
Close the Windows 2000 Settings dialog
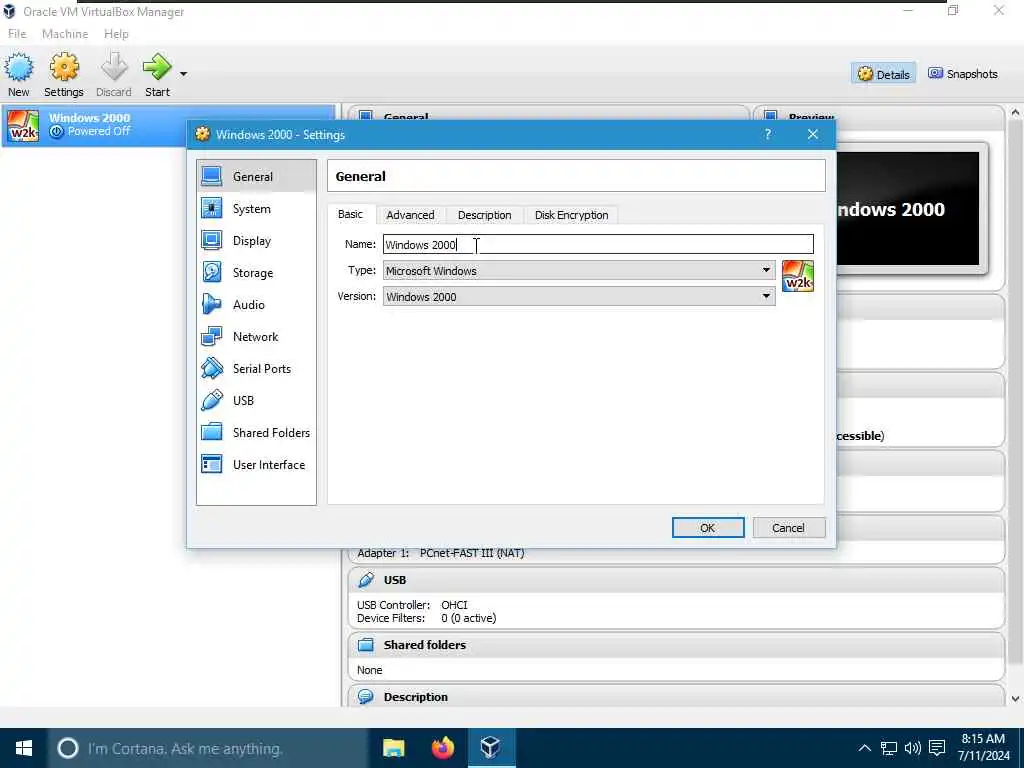pyautogui.click(x=812, y=134)
